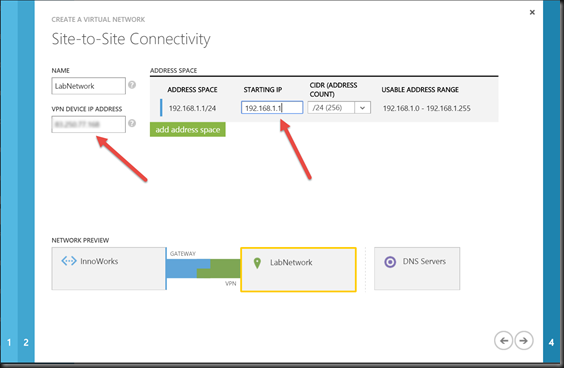
Task: Click the InnoWorks virtual network icon
Action: coord(69,261)
